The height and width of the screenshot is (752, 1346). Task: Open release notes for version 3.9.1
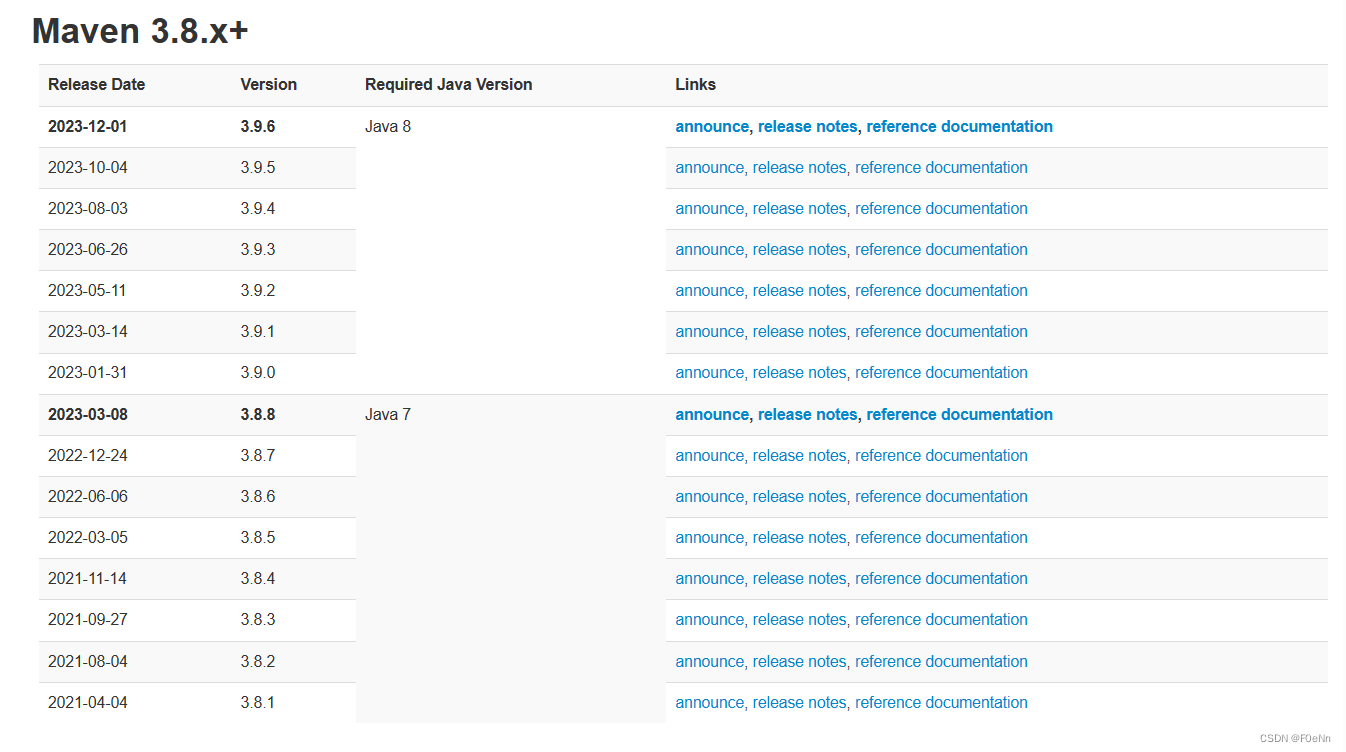798,331
